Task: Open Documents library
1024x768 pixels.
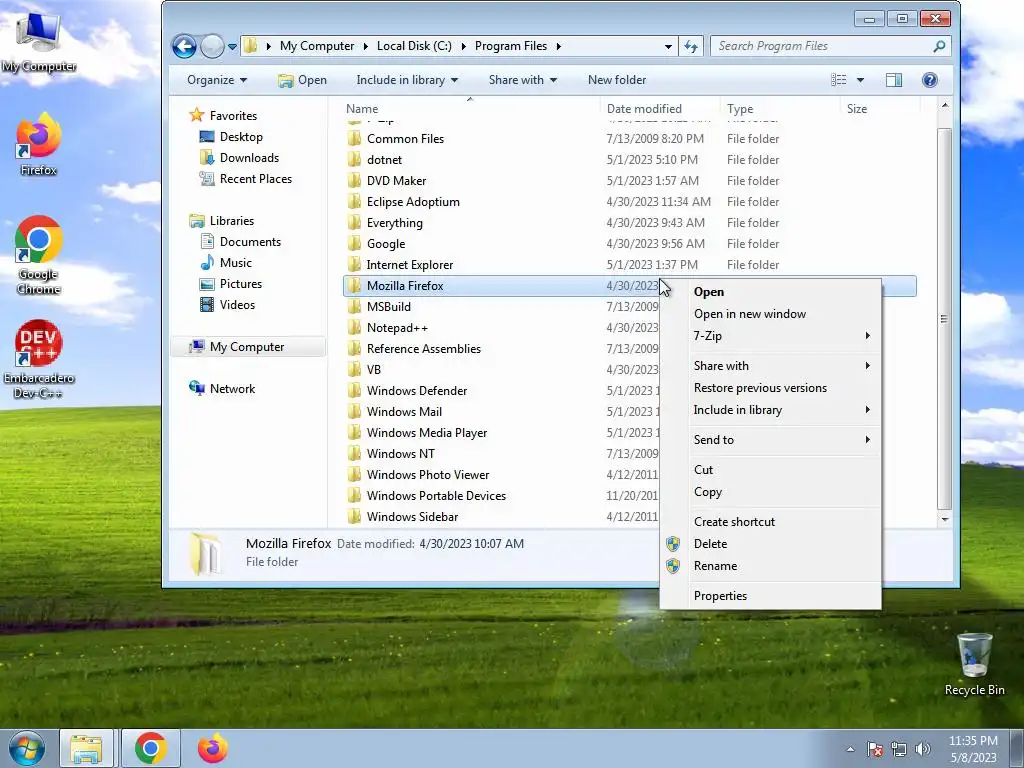Action: pos(240,242)
